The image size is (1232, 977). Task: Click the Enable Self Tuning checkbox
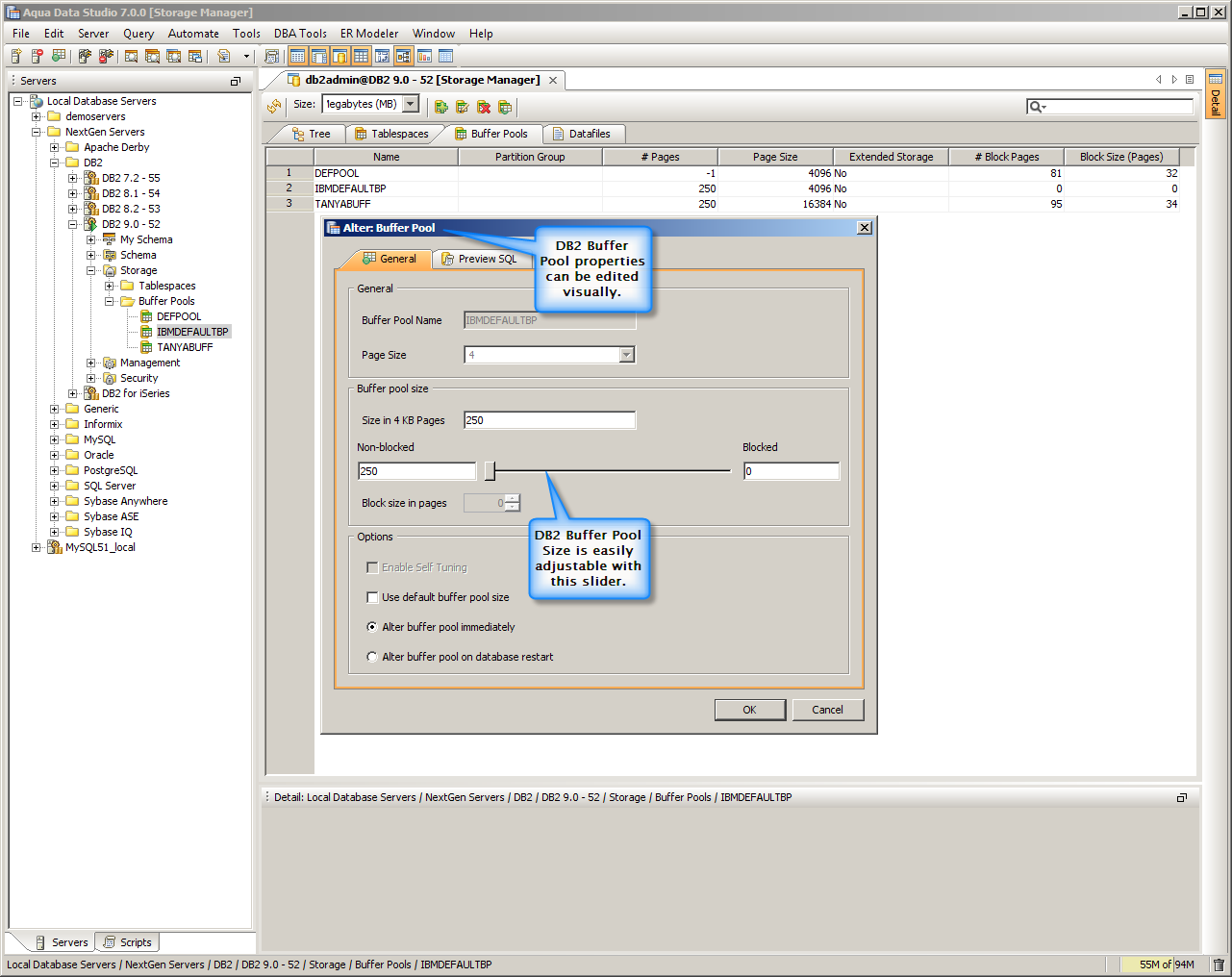point(372,567)
